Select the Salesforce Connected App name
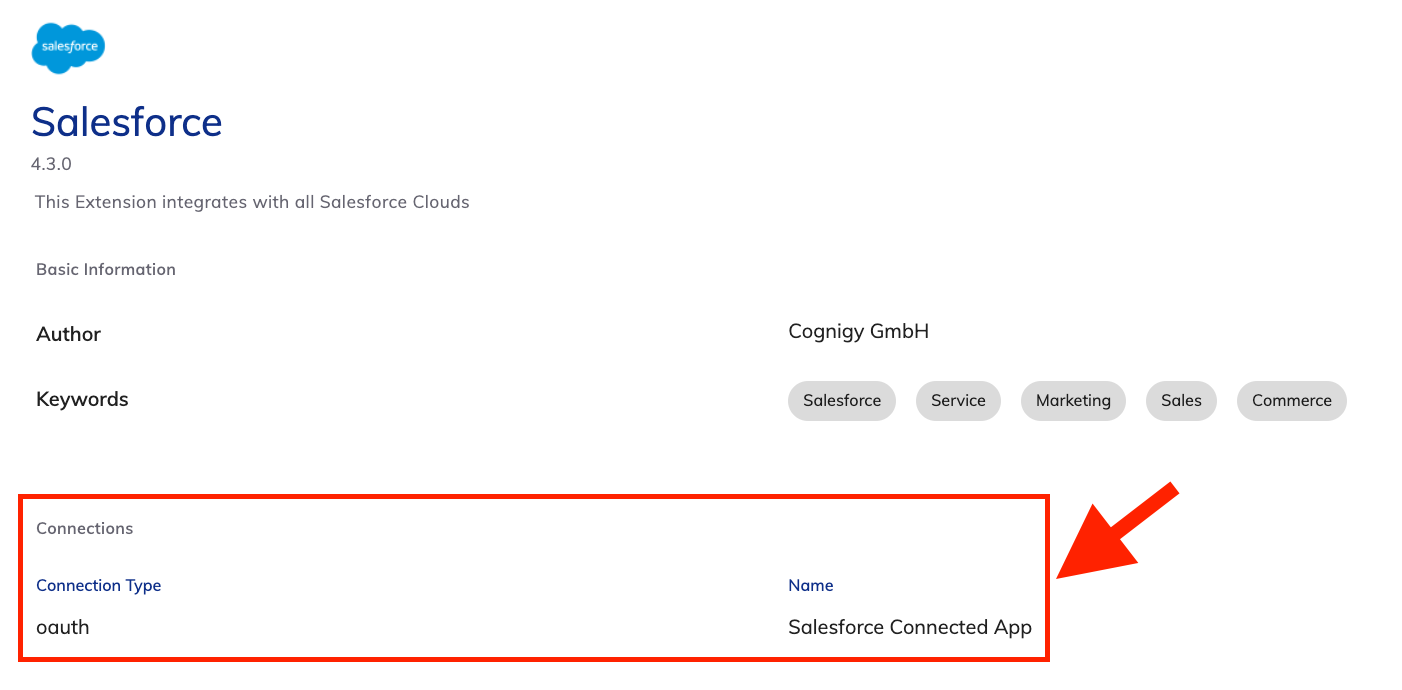Viewport: 1402px width, 690px height. click(910, 627)
